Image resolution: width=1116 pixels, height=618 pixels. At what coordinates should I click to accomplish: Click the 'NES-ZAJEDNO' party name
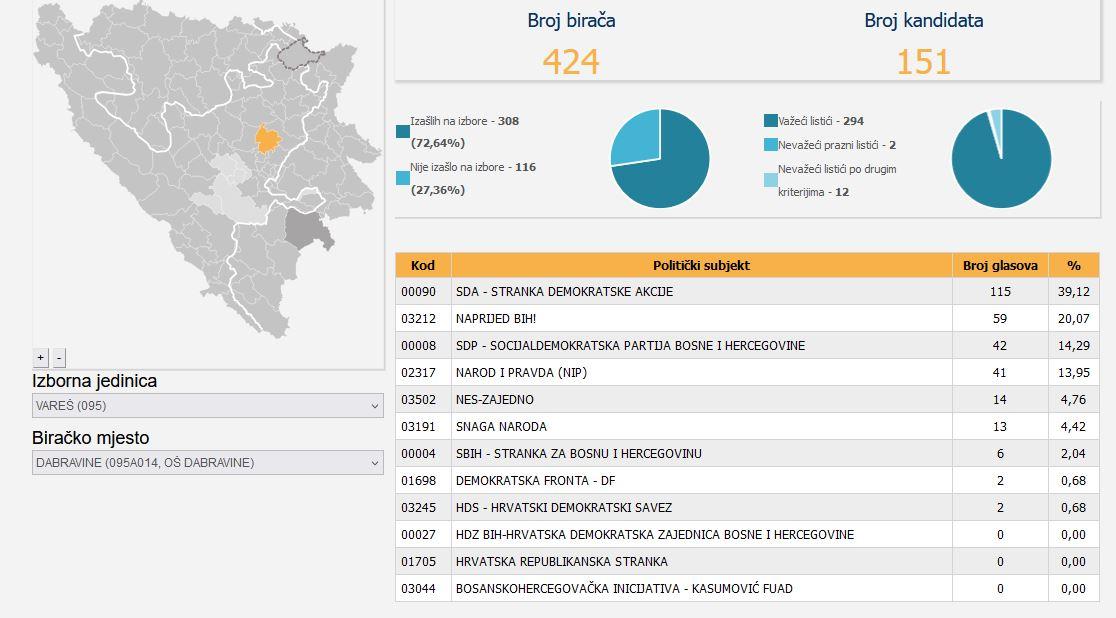tap(495, 400)
